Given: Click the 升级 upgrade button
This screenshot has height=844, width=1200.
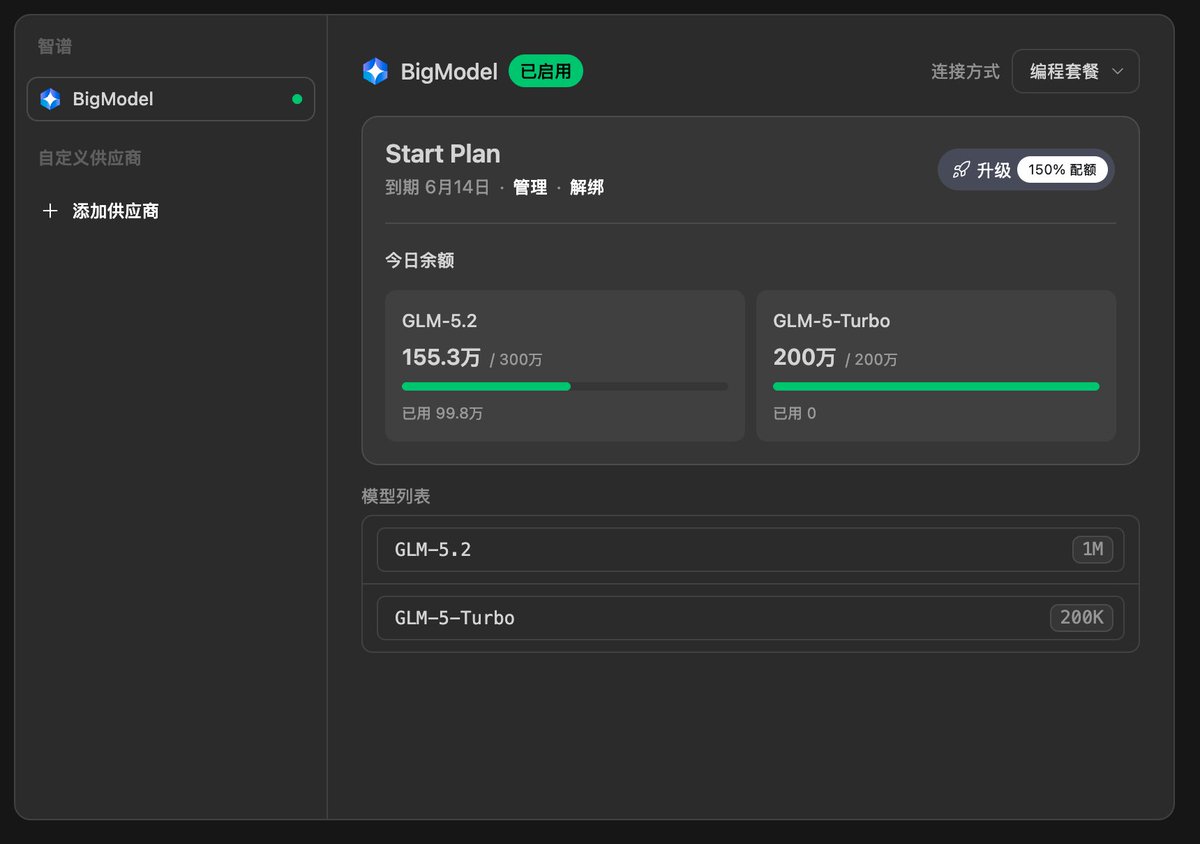Looking at the screenshot, I should click(x=1025, y=170).
